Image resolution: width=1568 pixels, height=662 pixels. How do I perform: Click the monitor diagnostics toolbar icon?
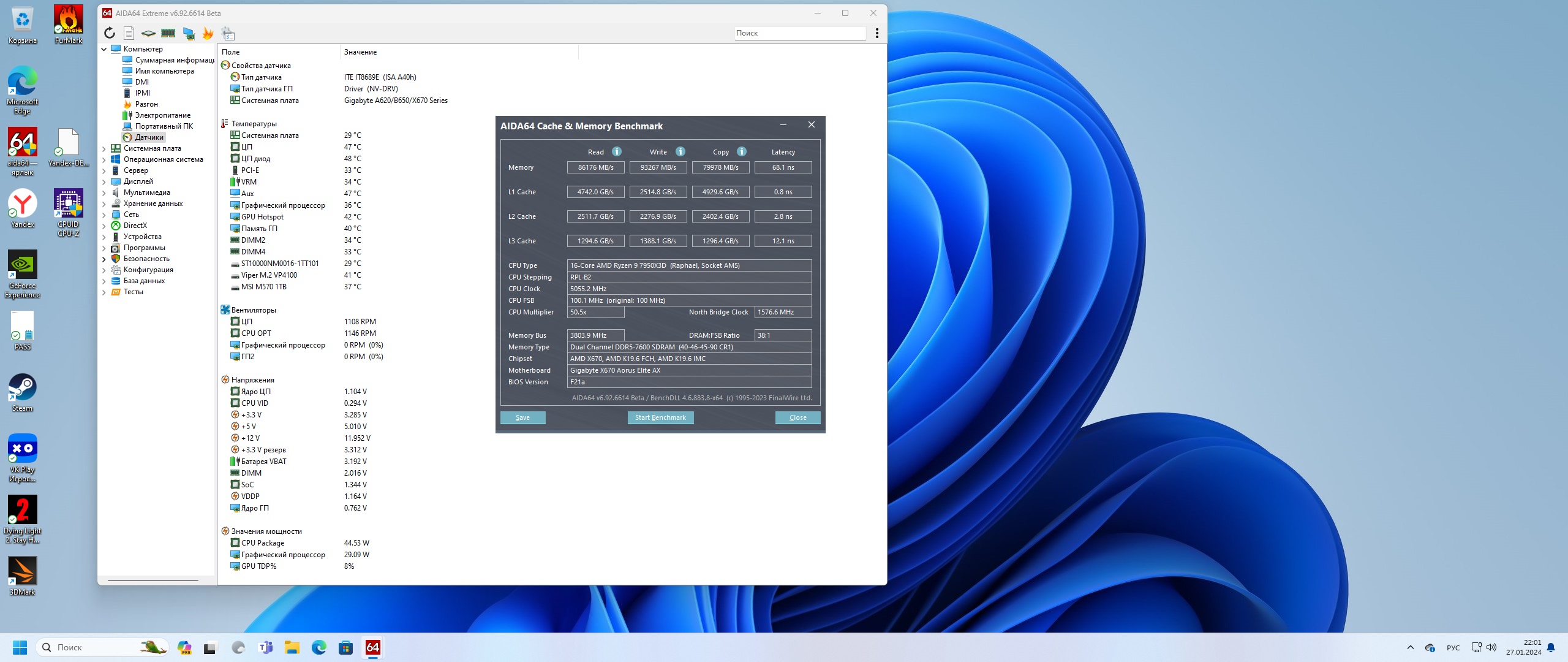click(189, 33)
